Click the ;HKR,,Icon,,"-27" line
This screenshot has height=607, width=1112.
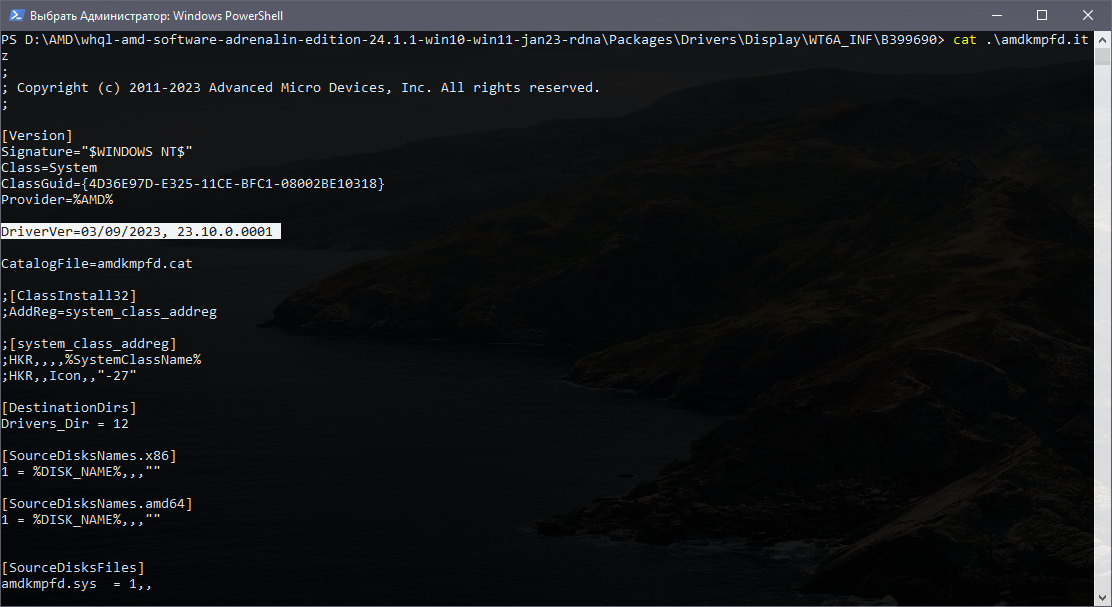click(x=69, y=375)
